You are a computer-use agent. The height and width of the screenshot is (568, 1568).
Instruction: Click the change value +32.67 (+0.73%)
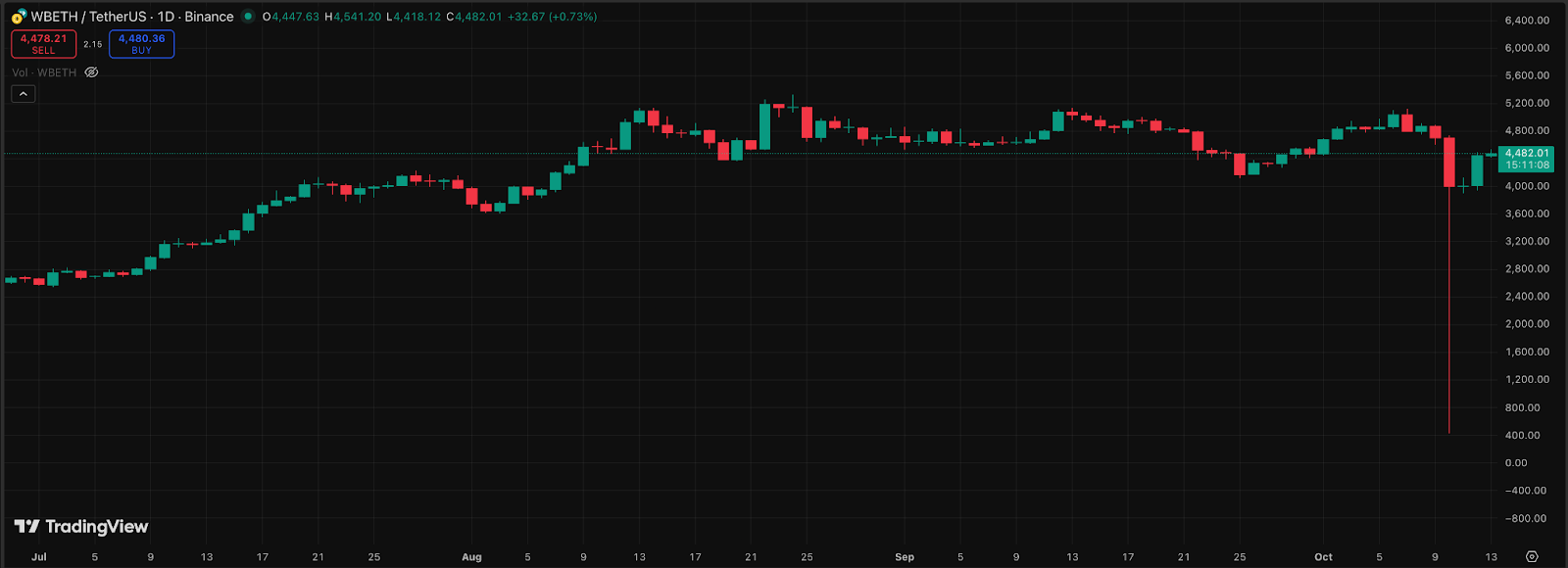point(552,17)
